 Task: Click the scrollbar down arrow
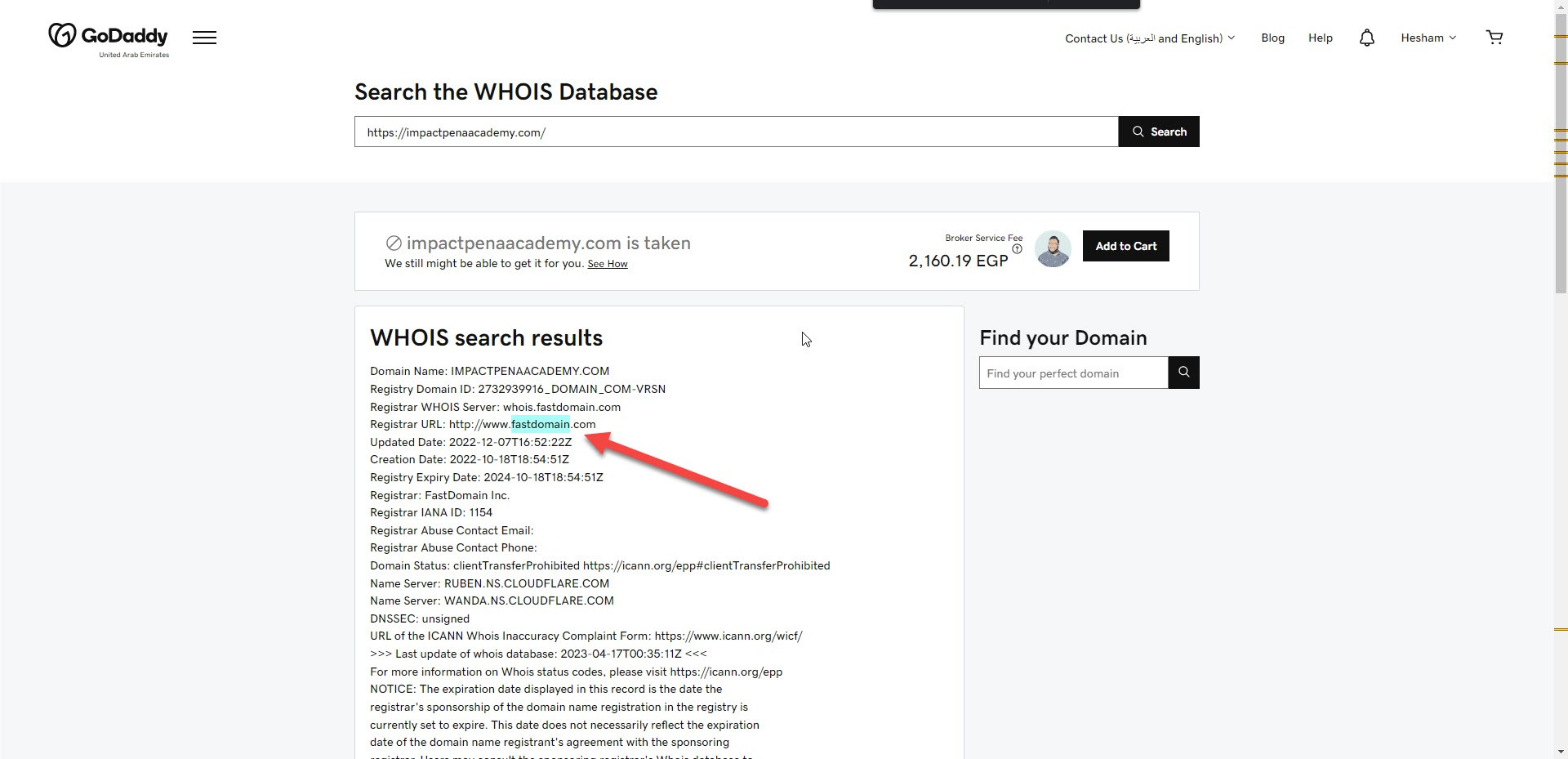(x=1561, y=751)
